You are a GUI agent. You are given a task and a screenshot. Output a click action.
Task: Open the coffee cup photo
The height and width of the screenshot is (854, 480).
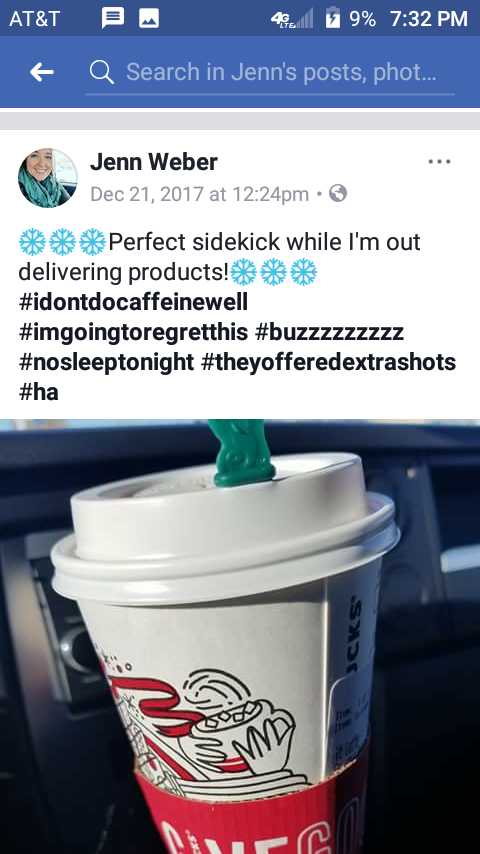tap(240, 636)
